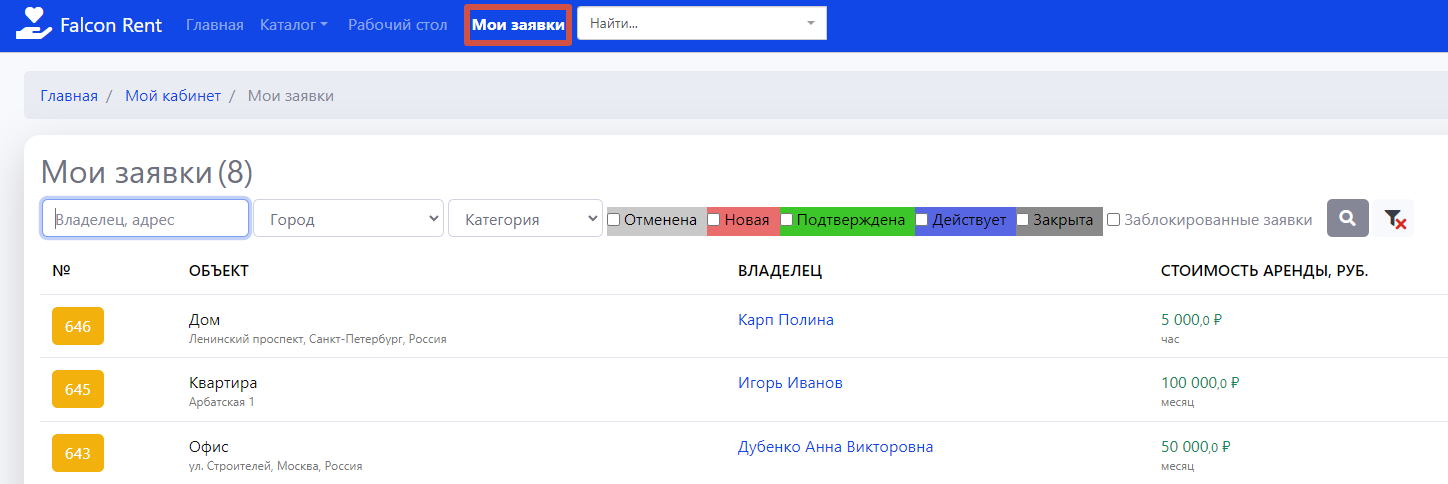This screenshot has width=1448, height=484.
Task: Tick the Действует status checkbox
Action: coord(922,219)
